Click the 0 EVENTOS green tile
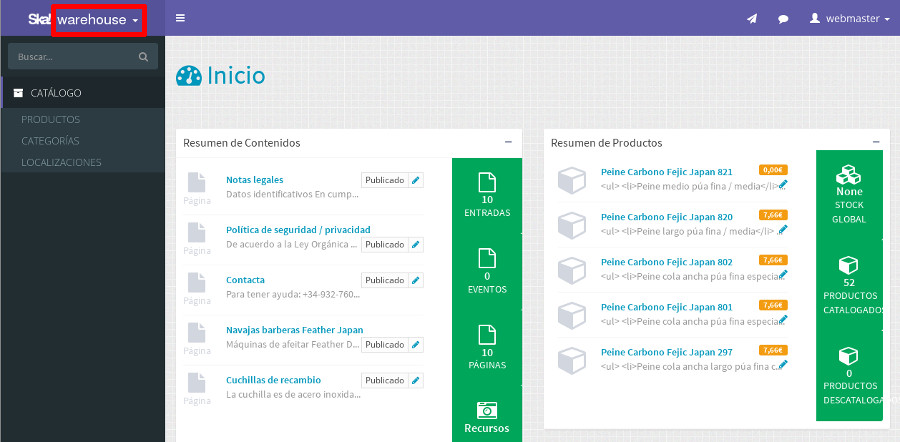This screenshot has width=900, height=442. [487, 271]
